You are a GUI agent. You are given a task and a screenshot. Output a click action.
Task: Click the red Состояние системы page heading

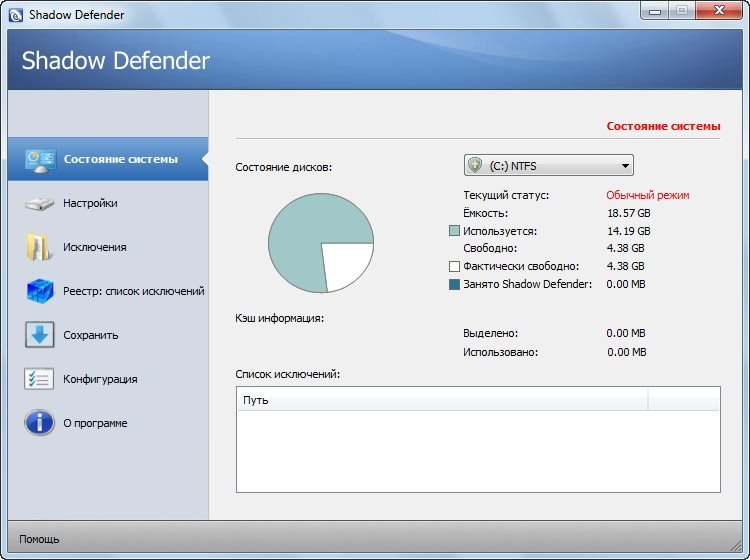click(663, 126)
